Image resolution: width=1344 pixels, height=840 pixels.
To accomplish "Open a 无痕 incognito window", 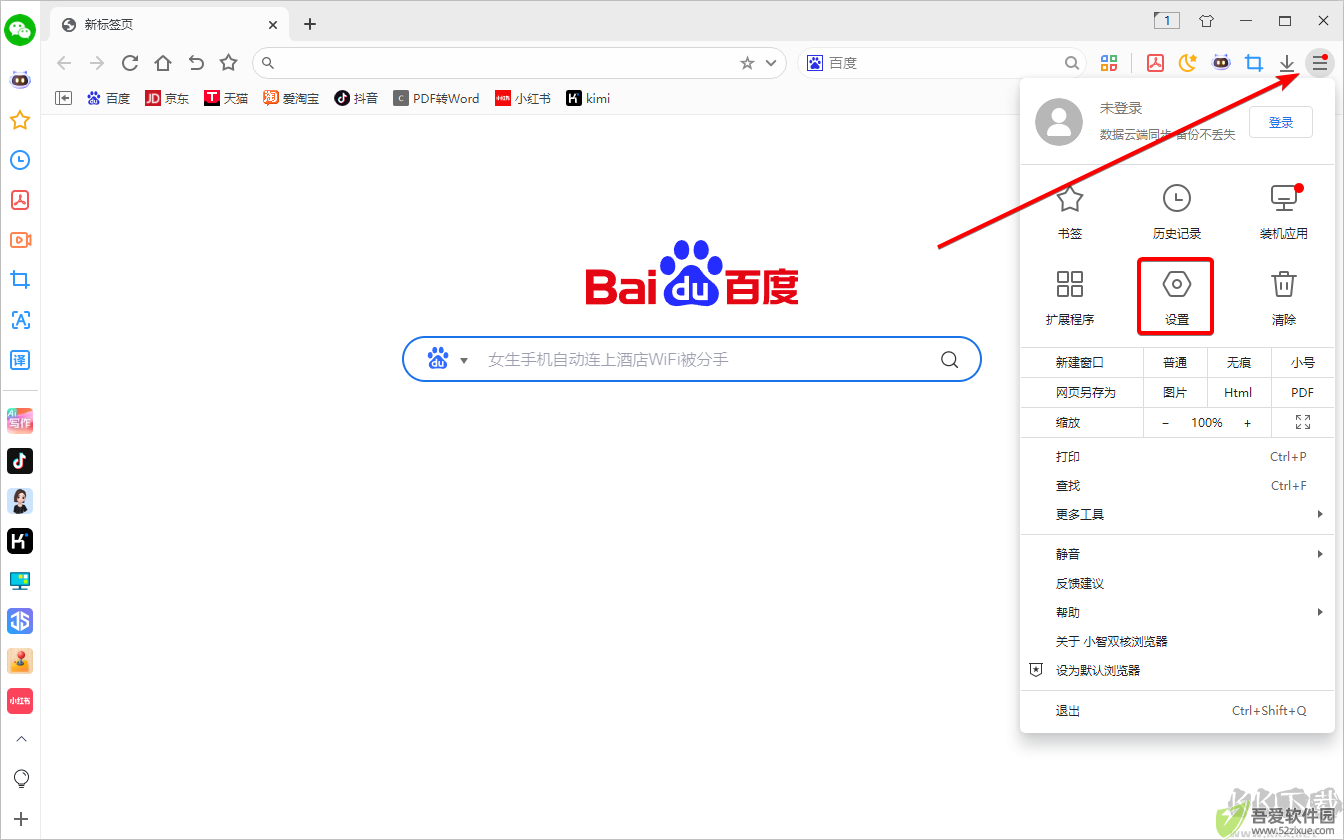I will click(x=1239, y=363).
